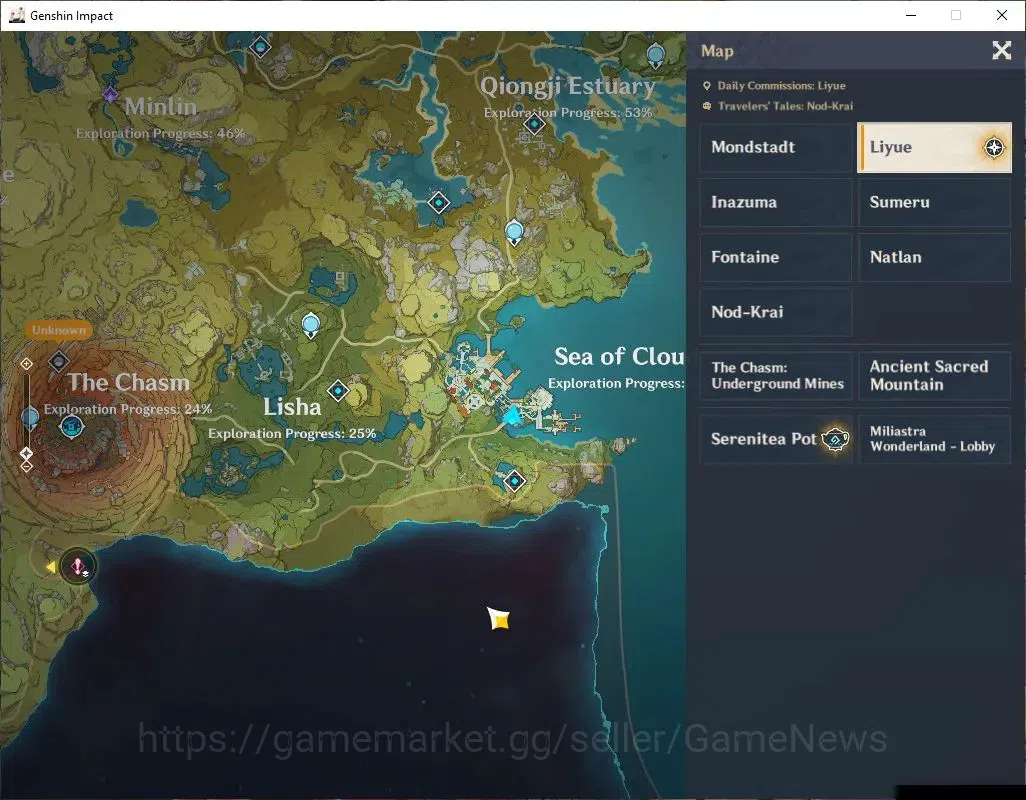Switch map to Inazuma
The width and height of the screenshot is (1026, 800).
(776, 202)
